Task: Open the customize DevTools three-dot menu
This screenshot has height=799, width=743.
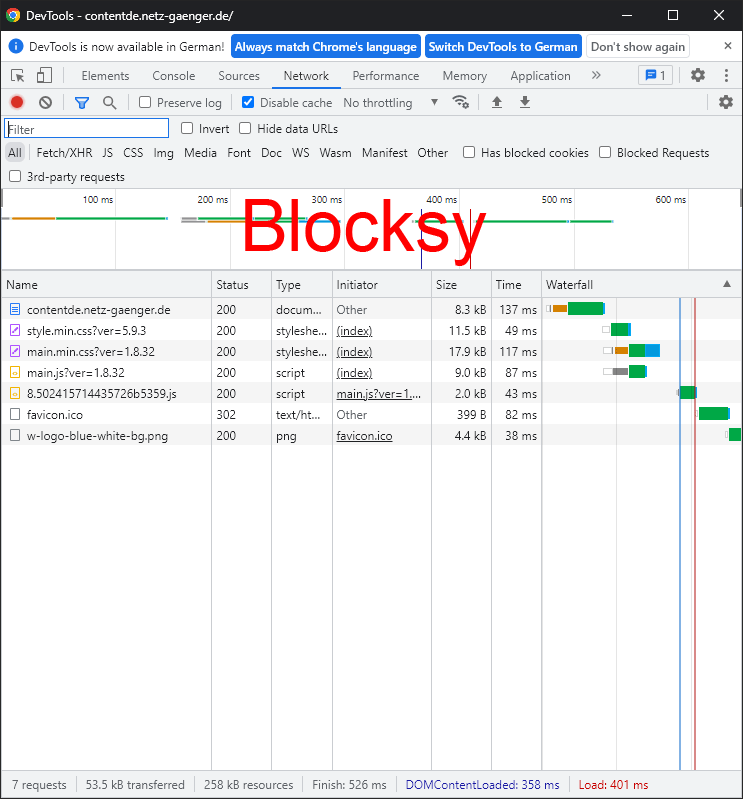Action: pyautogui.click(x=726, y=75)
